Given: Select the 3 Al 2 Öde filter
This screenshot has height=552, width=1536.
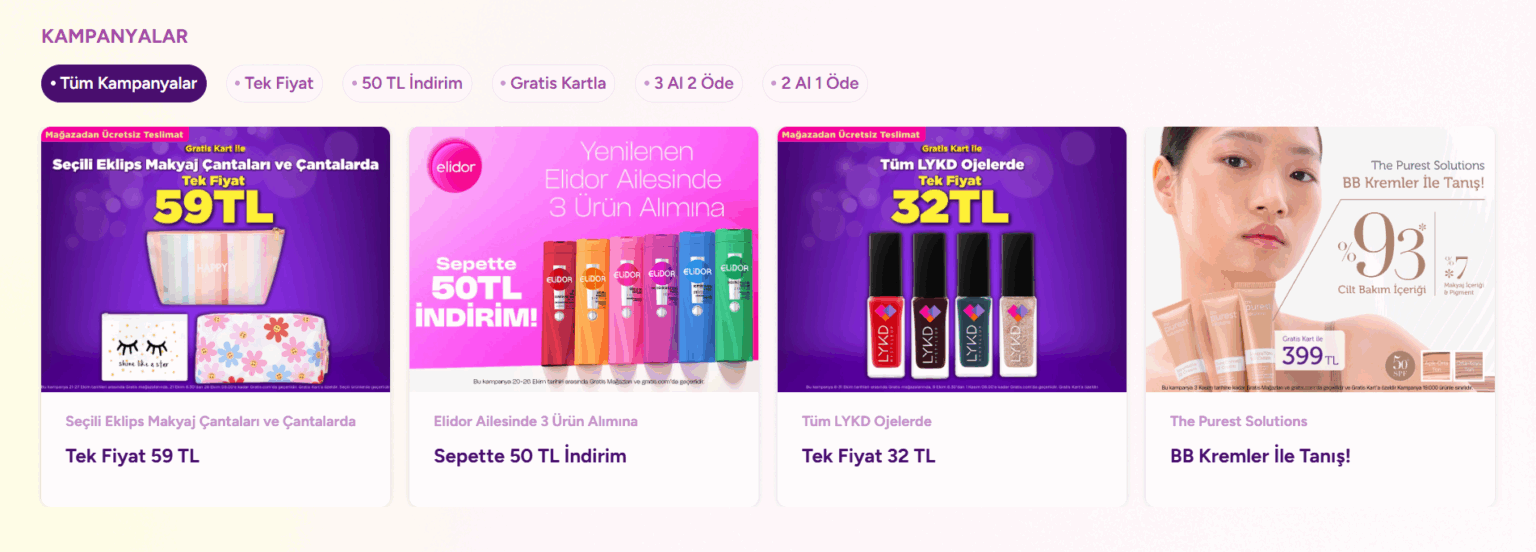Looking at the screenshot, I should pyautogui.click(x=689, y=83).
